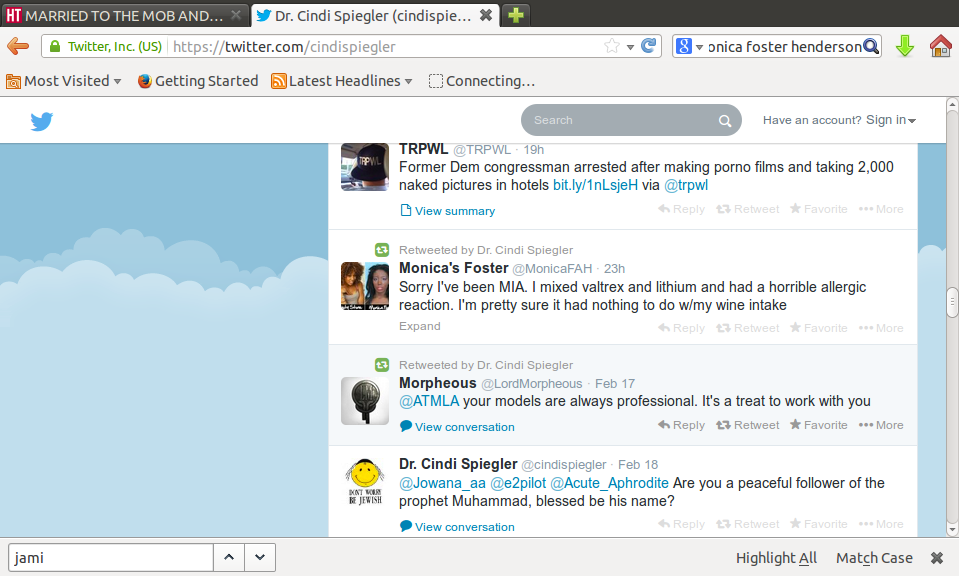Favorite Monica's Foster tweet
The image size is (959, 576).
pos(818,328)
